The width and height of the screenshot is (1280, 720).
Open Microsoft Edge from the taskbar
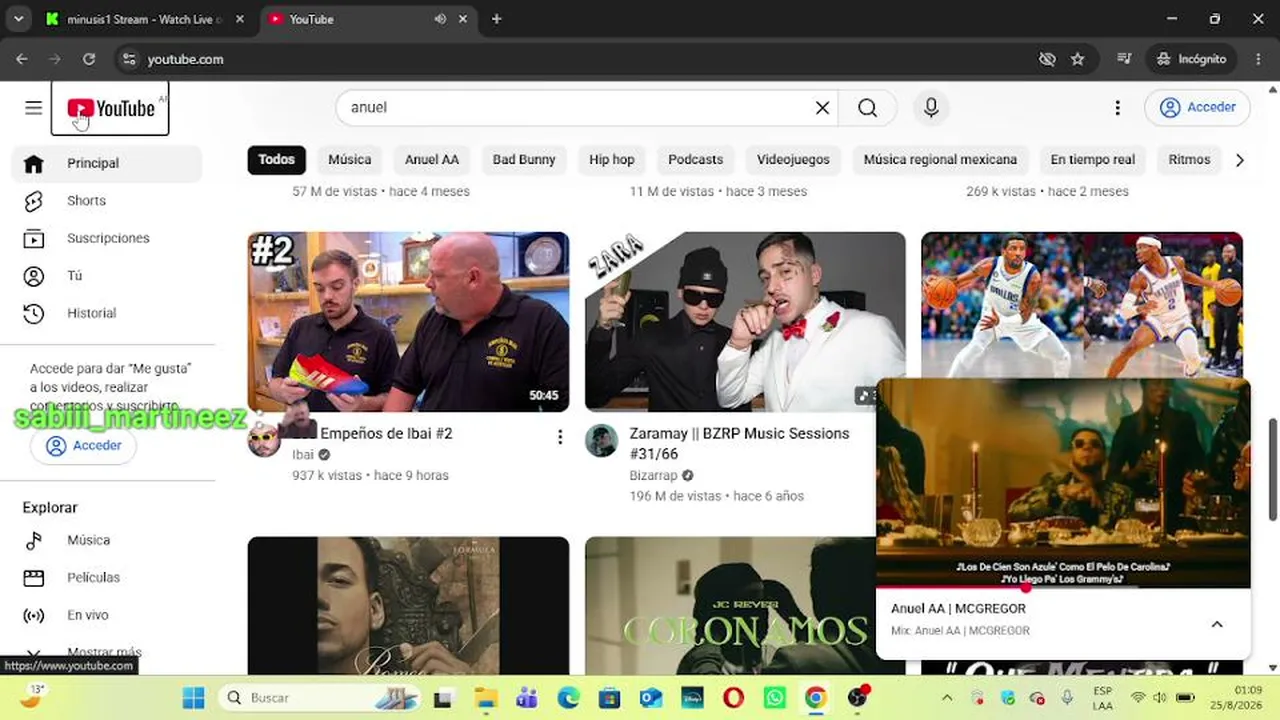568,697
